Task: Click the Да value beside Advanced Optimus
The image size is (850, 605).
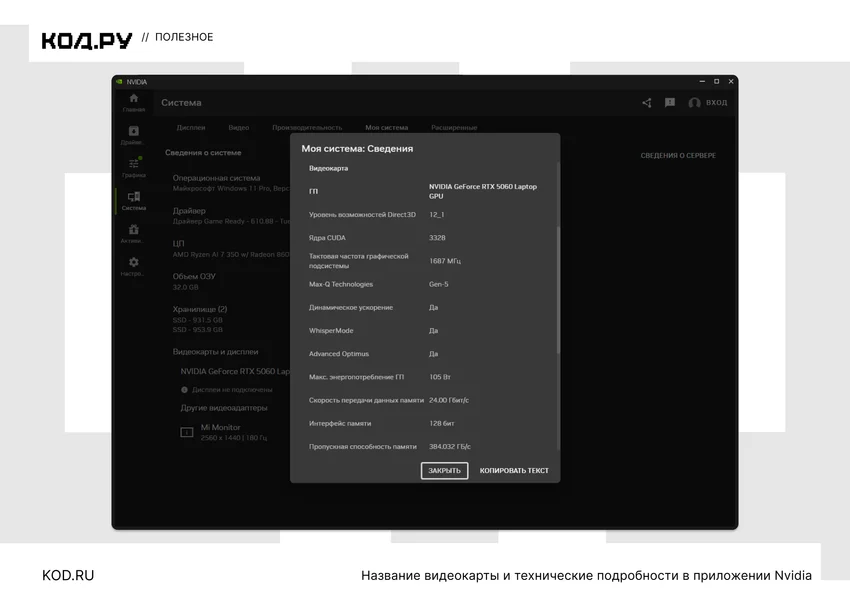Action: [x=433, y=354]
